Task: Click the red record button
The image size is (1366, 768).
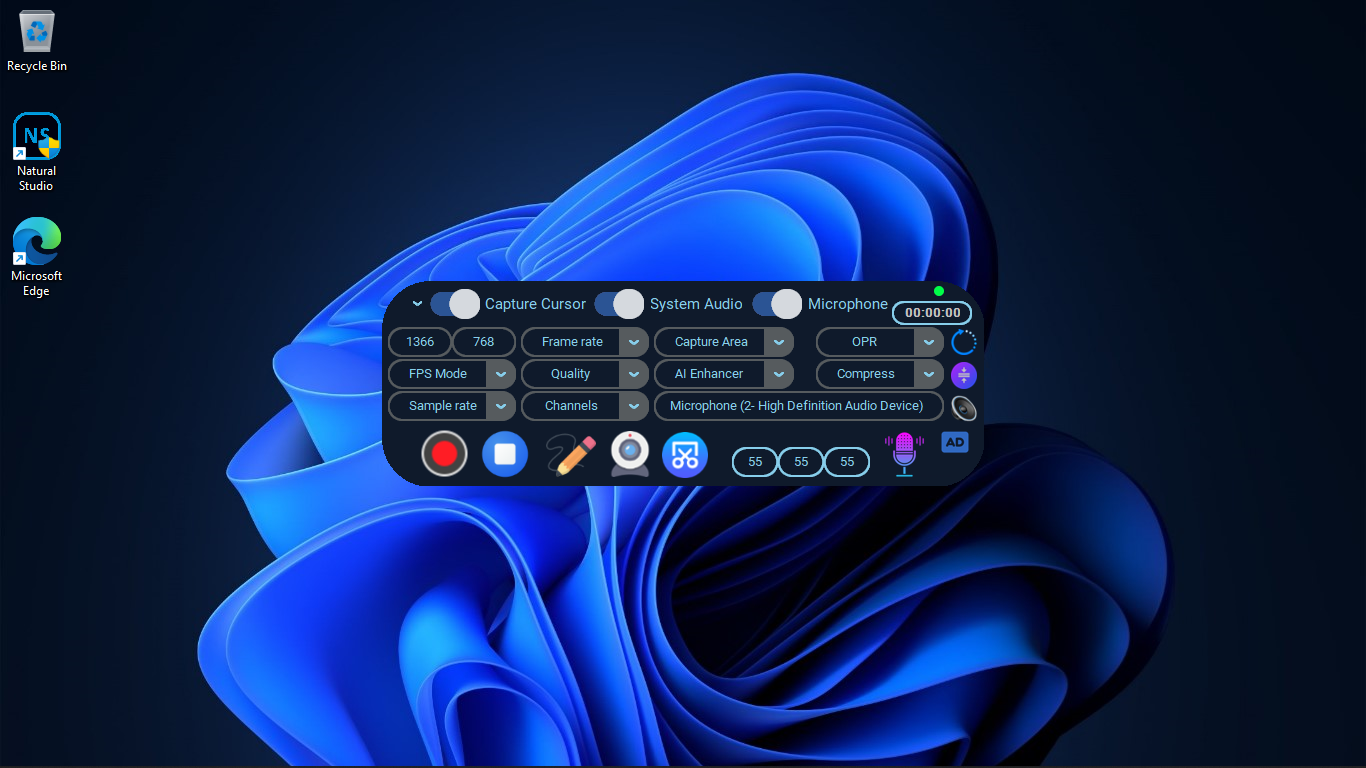Action: tap(444, 454)
